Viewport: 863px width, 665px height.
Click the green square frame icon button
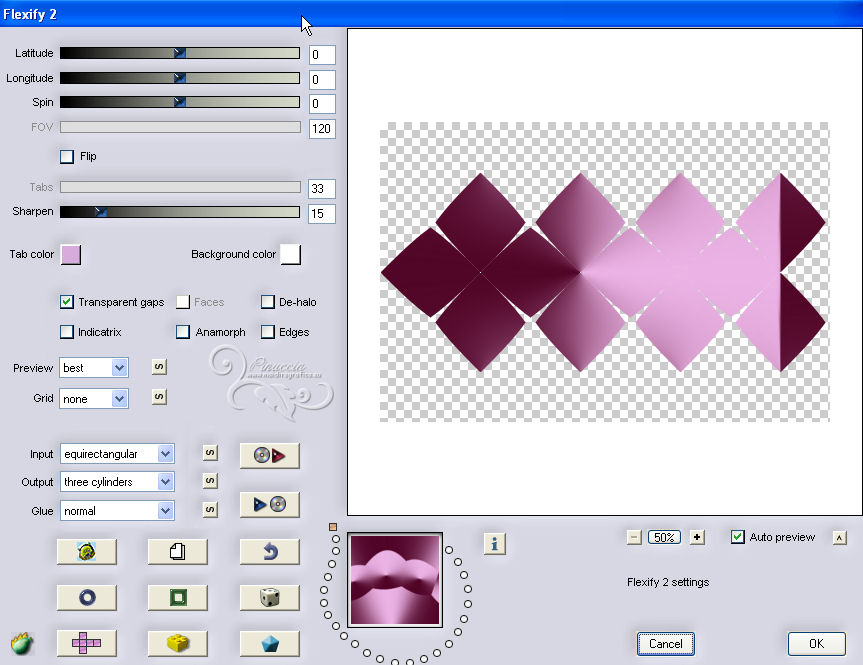178,597
